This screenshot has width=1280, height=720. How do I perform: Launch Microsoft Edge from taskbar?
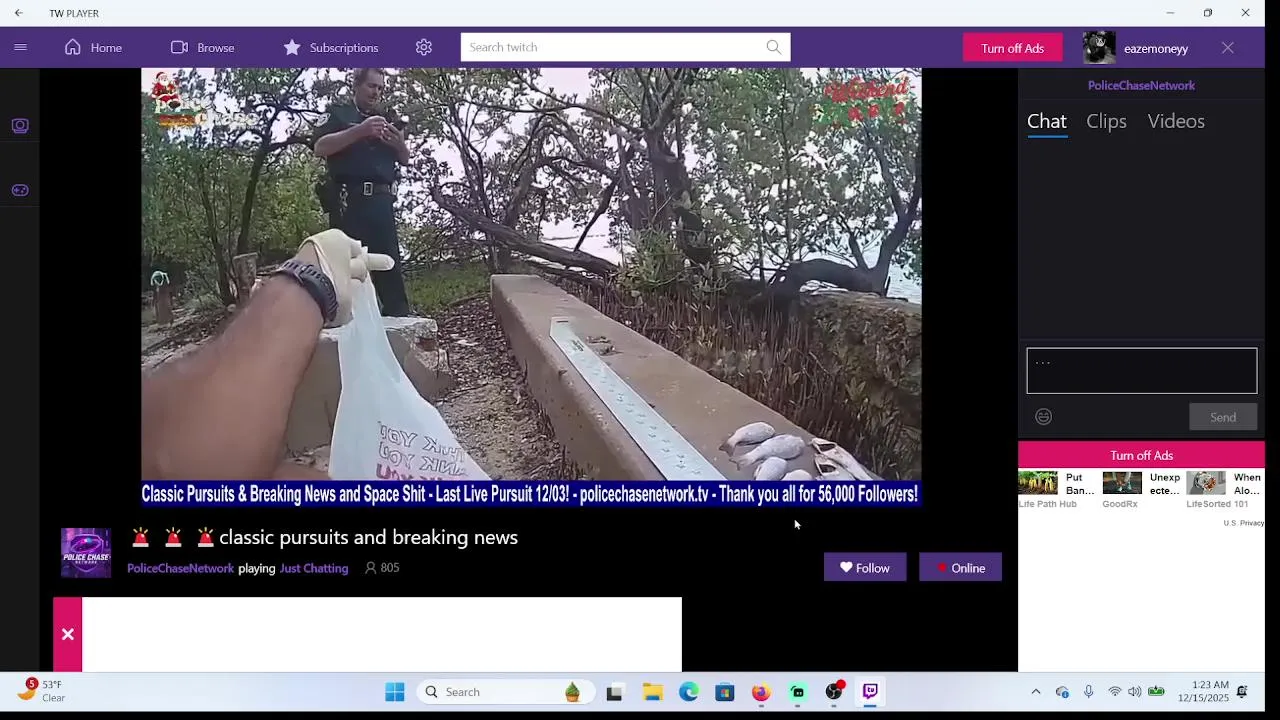click(x=689, y=692)
